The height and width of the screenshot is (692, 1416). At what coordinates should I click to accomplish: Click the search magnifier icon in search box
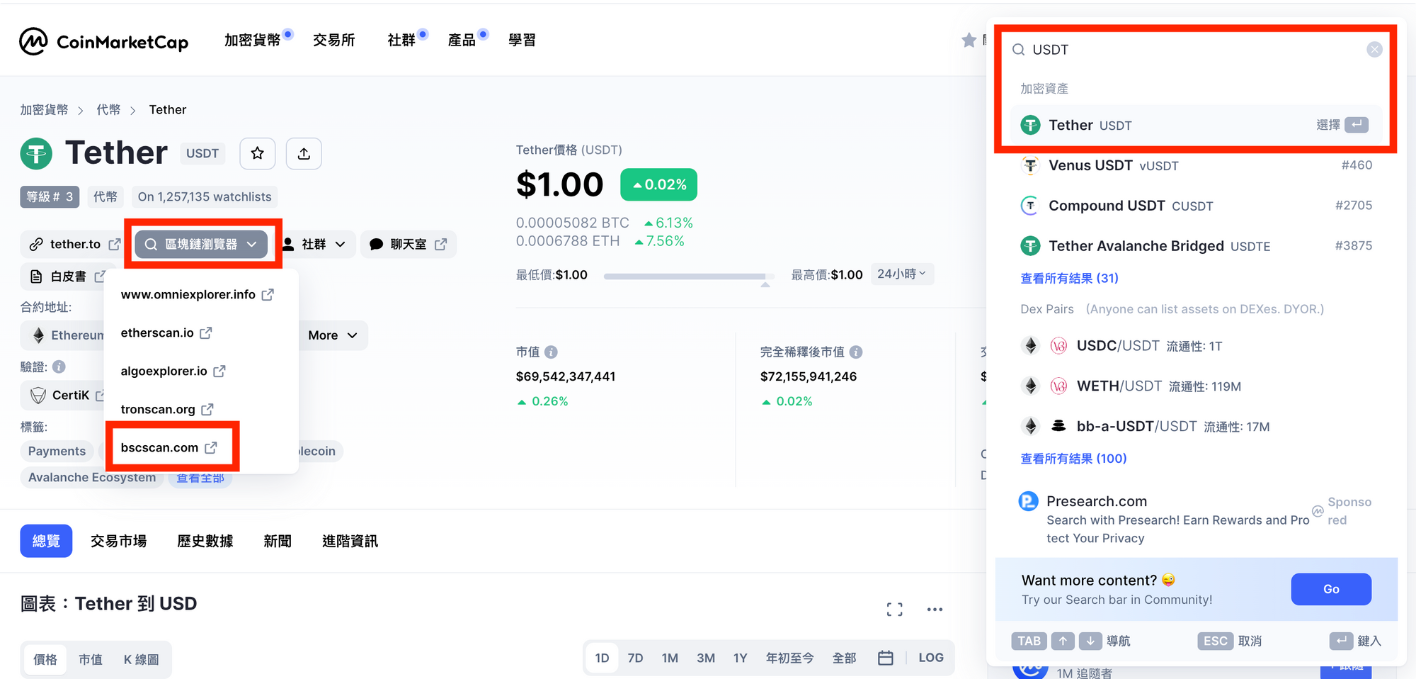(x=1018, y=50)
